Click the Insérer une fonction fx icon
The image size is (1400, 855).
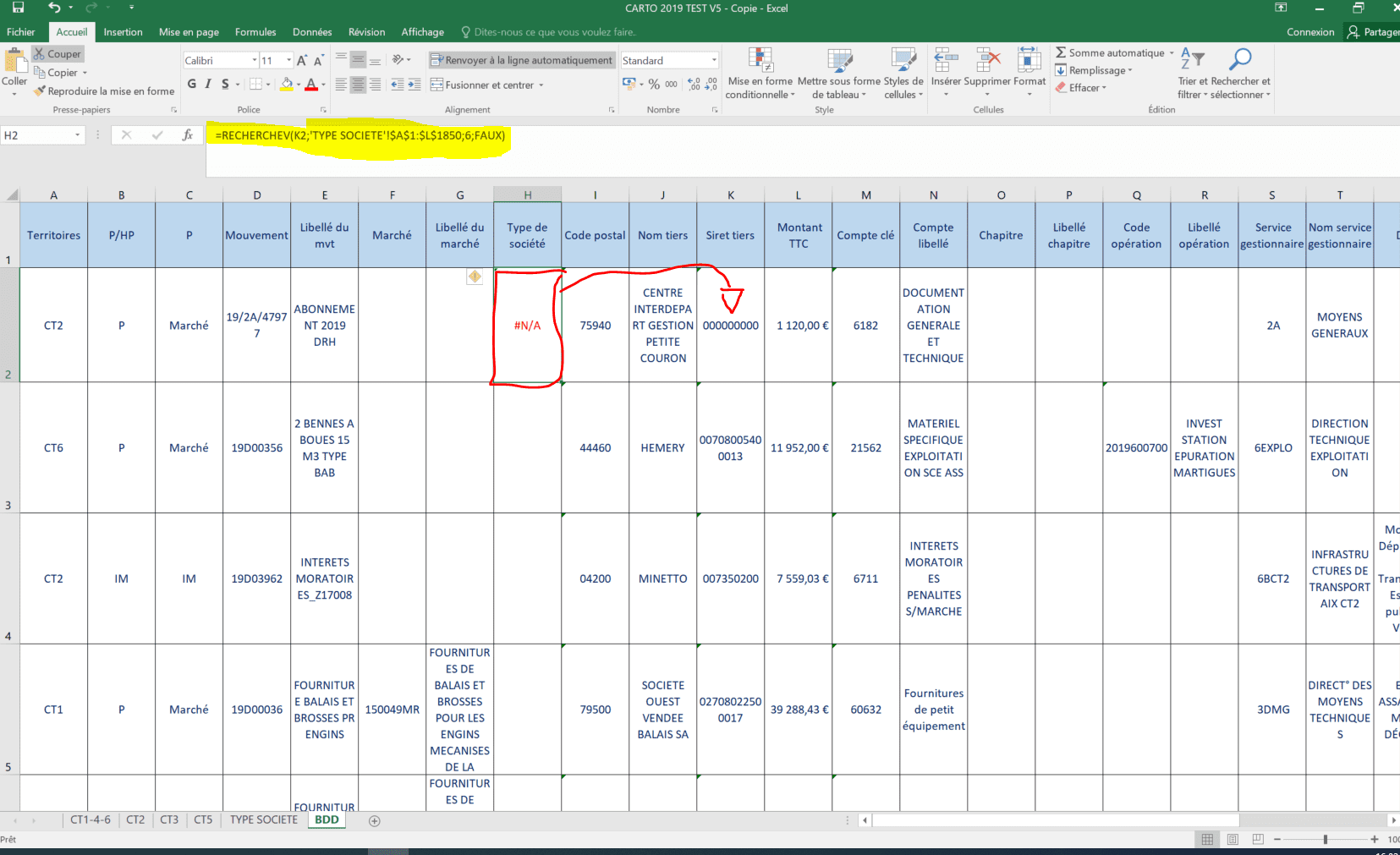(x=188, y=135)
